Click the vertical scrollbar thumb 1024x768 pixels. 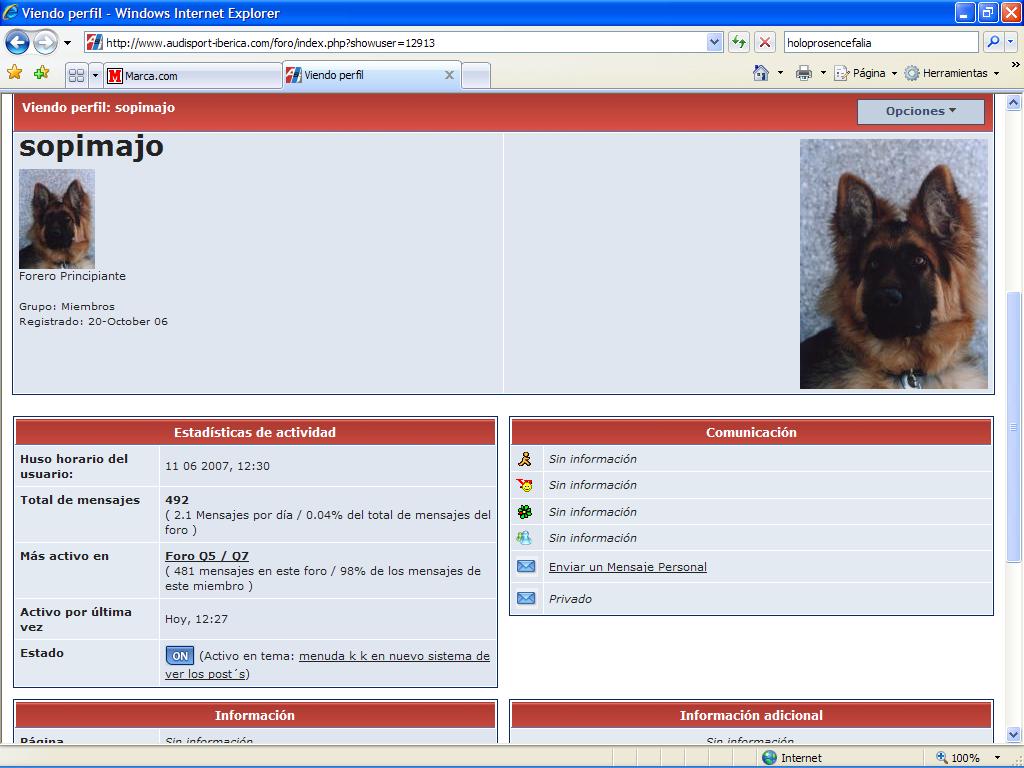1014,426
